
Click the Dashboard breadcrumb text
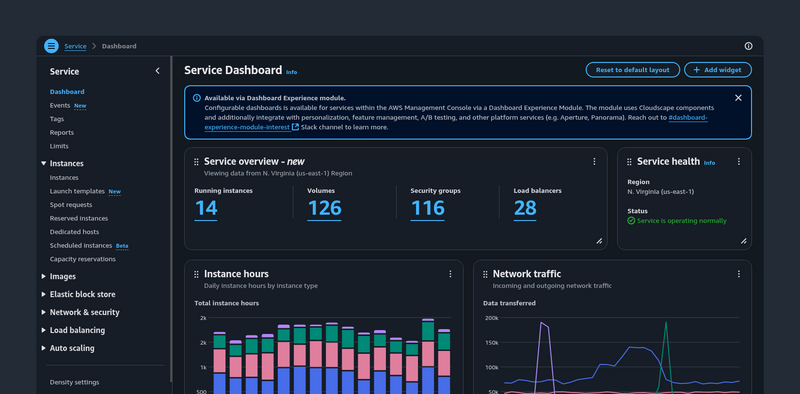119,46
